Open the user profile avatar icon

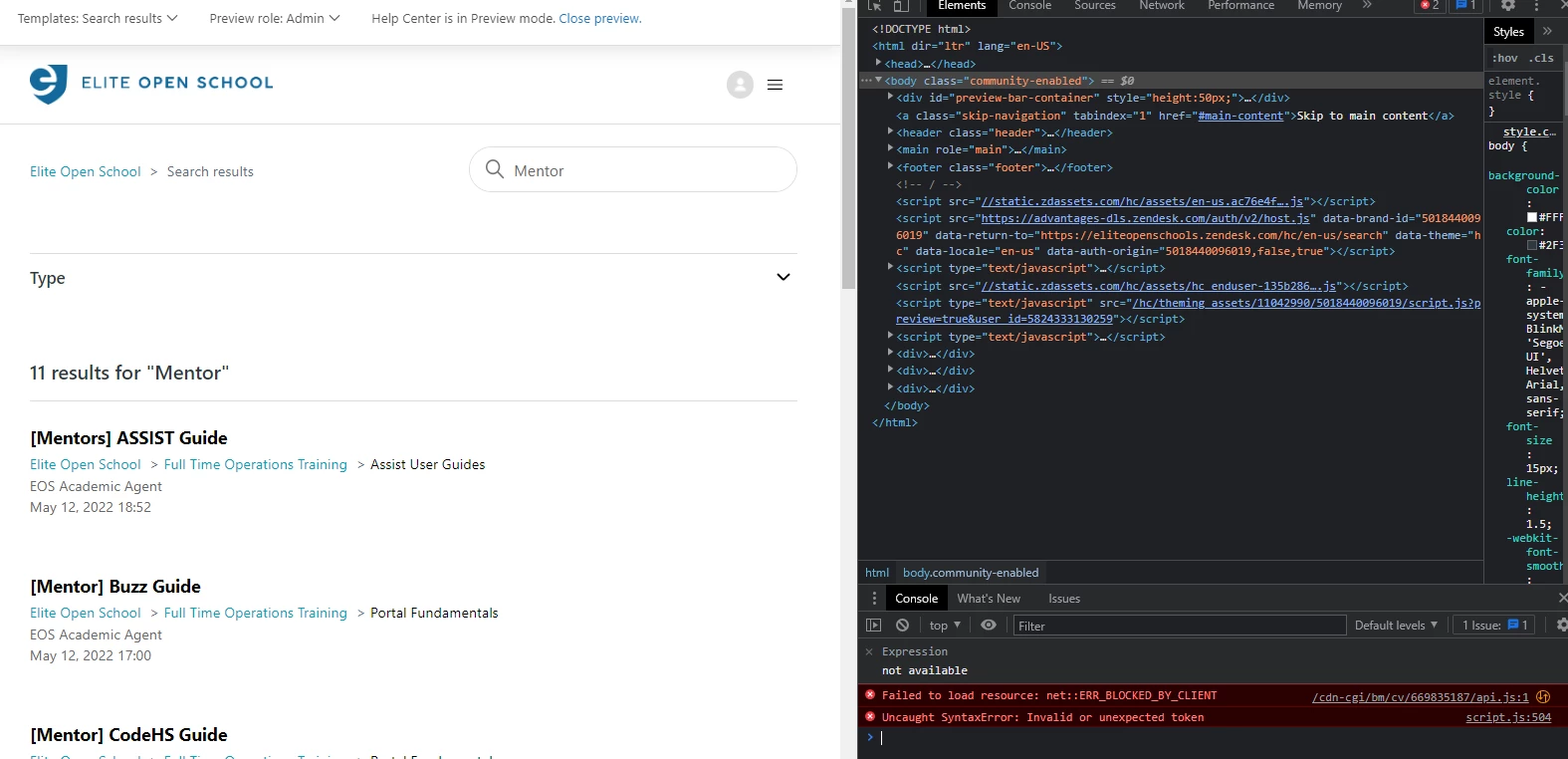coord(740,85)
